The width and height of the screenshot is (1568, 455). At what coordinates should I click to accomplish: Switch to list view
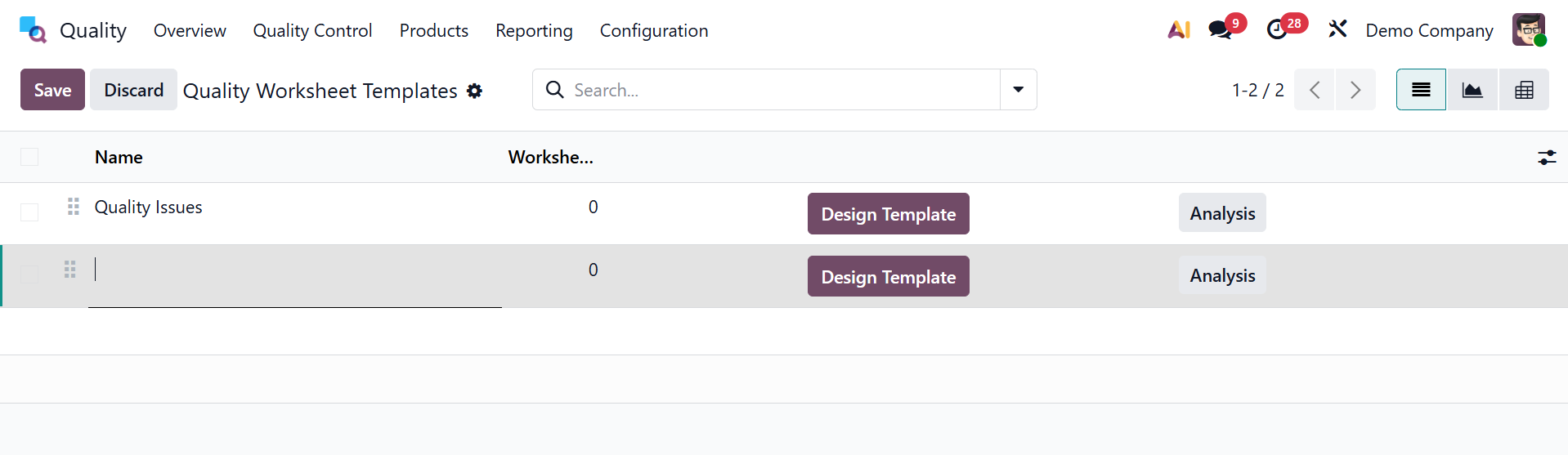pyautogui.click(x=1421, y=90)
